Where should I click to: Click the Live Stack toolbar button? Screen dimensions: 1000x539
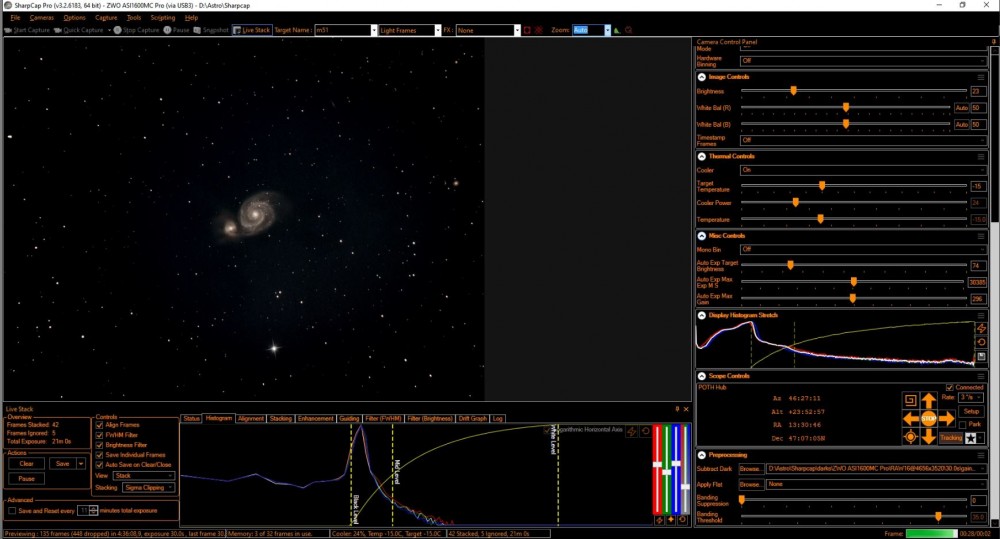[252, 30]
